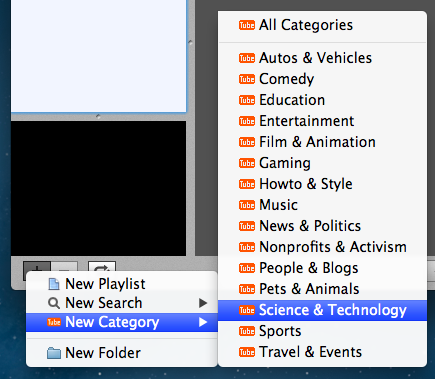Click New Playlist menu entry
Viewport: 435px width, 379px height.
[x=122, y=284]
